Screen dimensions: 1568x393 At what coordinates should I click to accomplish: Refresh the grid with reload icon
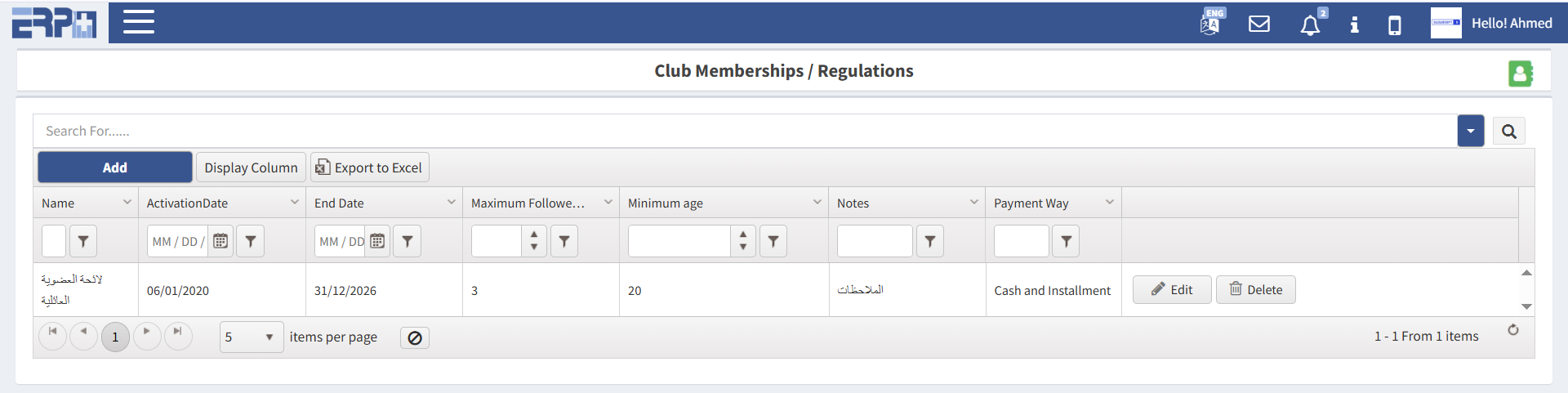(x=1513, y=330)
